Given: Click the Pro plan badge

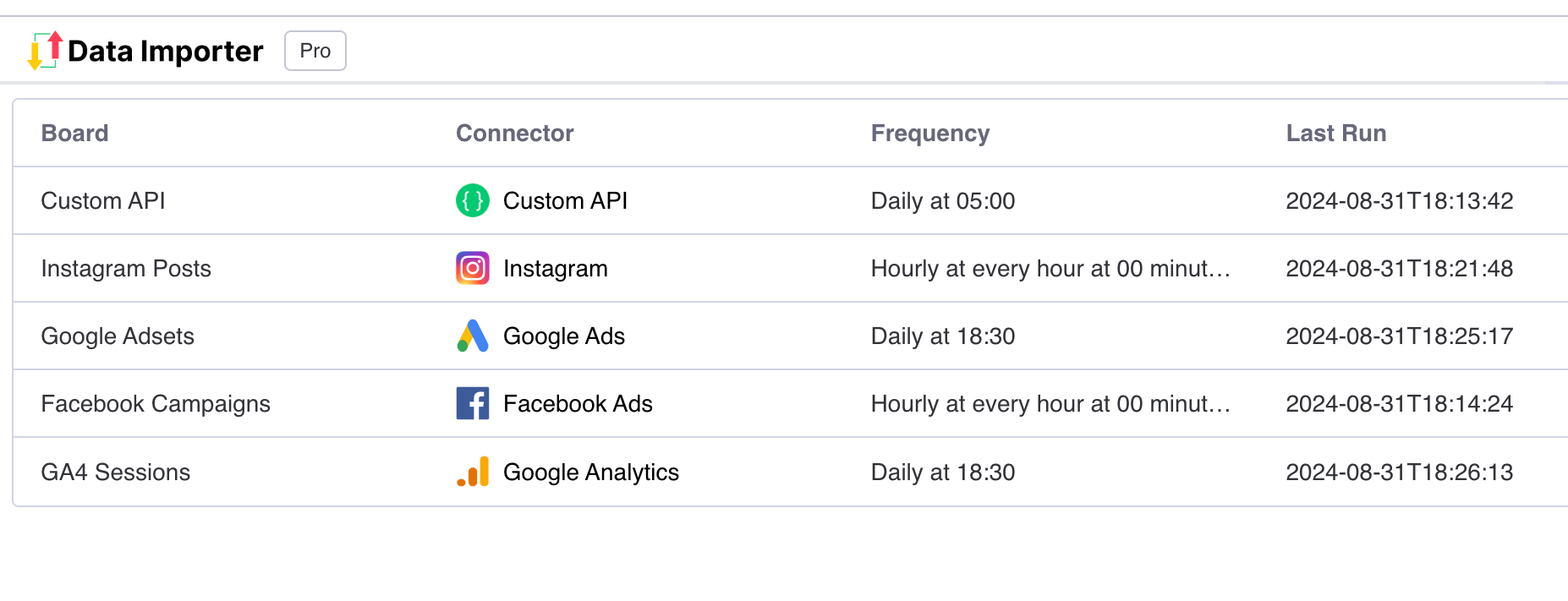Looking at the screenshot, I should pyautogui.click(x=315, y=51).
